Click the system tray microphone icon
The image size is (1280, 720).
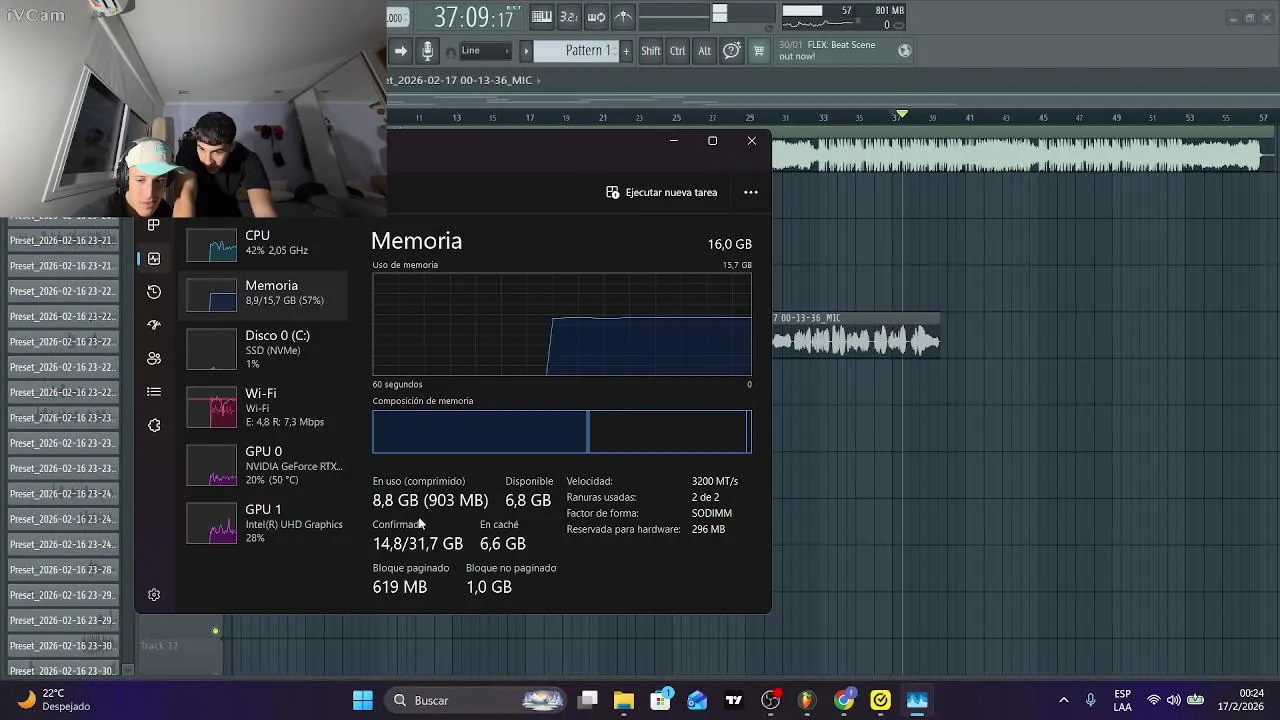pyautogui.click(x=1091, y=700)
